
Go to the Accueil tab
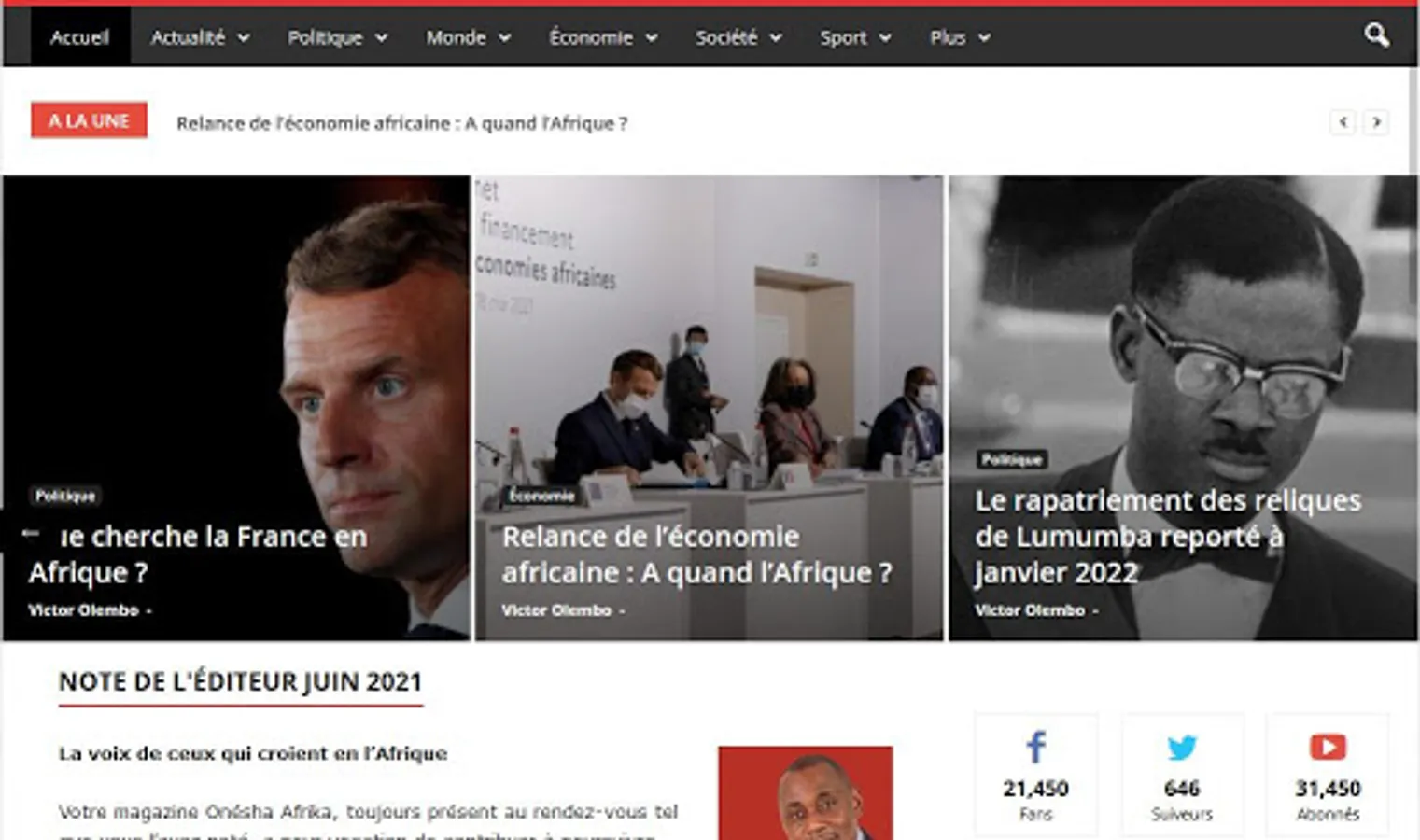tap(80, 37)
